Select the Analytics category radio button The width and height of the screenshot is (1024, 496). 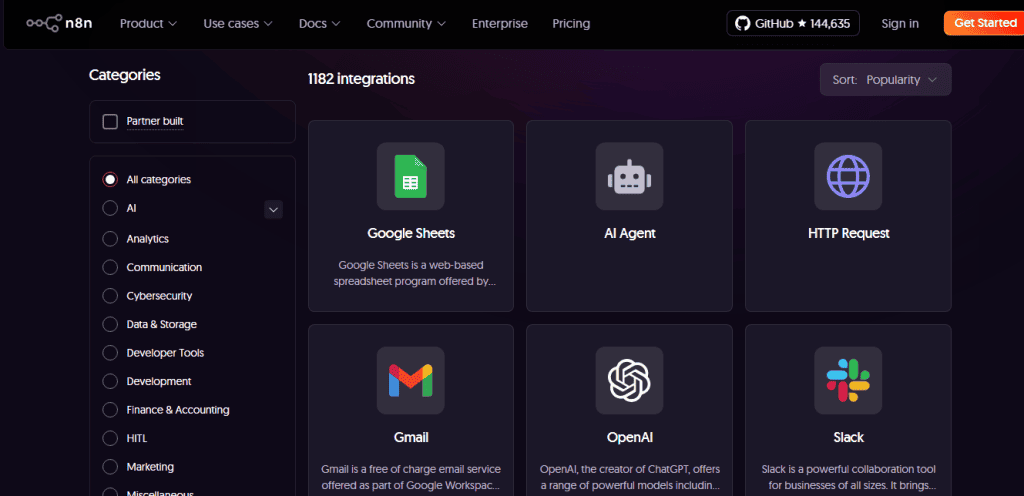coord(110,239)
